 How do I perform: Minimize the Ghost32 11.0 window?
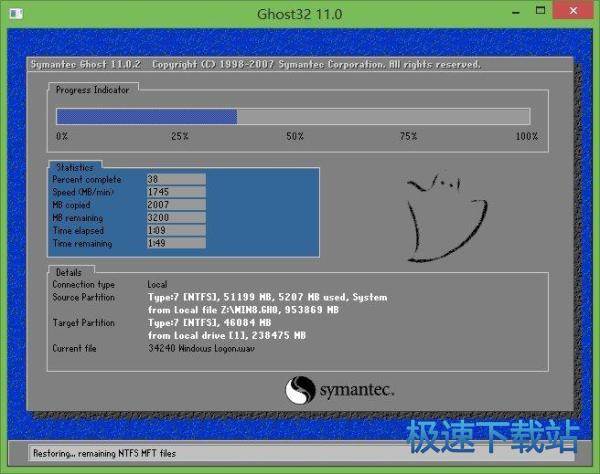pos(516,11)
